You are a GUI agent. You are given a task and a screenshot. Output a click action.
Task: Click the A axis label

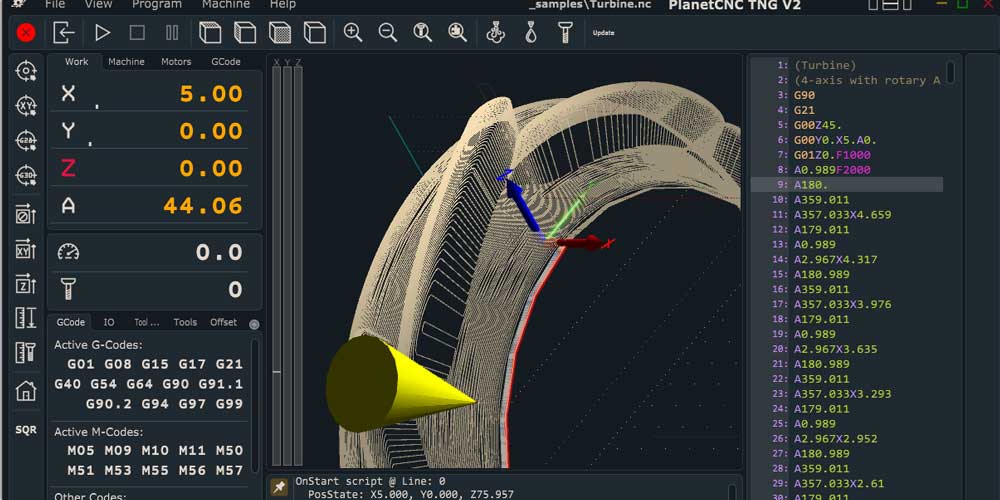pos(68,206)
